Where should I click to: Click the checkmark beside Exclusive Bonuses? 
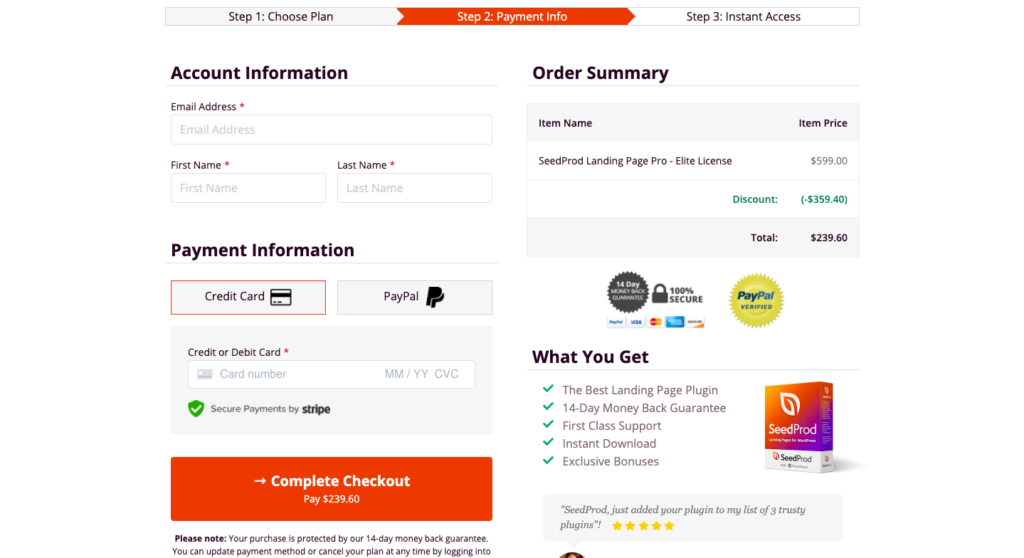[x=548, y=460]
